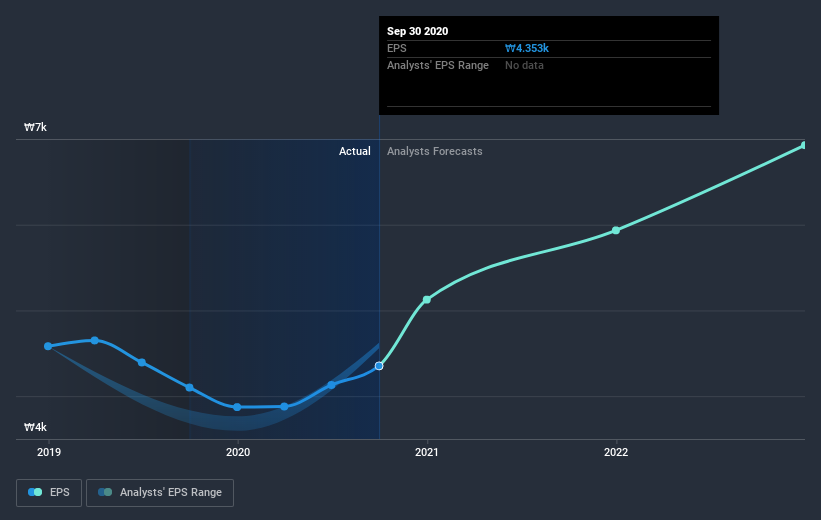Select the Sep 30 2020 highlighted data point
This screenshot has height=520, width=821.
pyautogui.click(x=379, y=366)
